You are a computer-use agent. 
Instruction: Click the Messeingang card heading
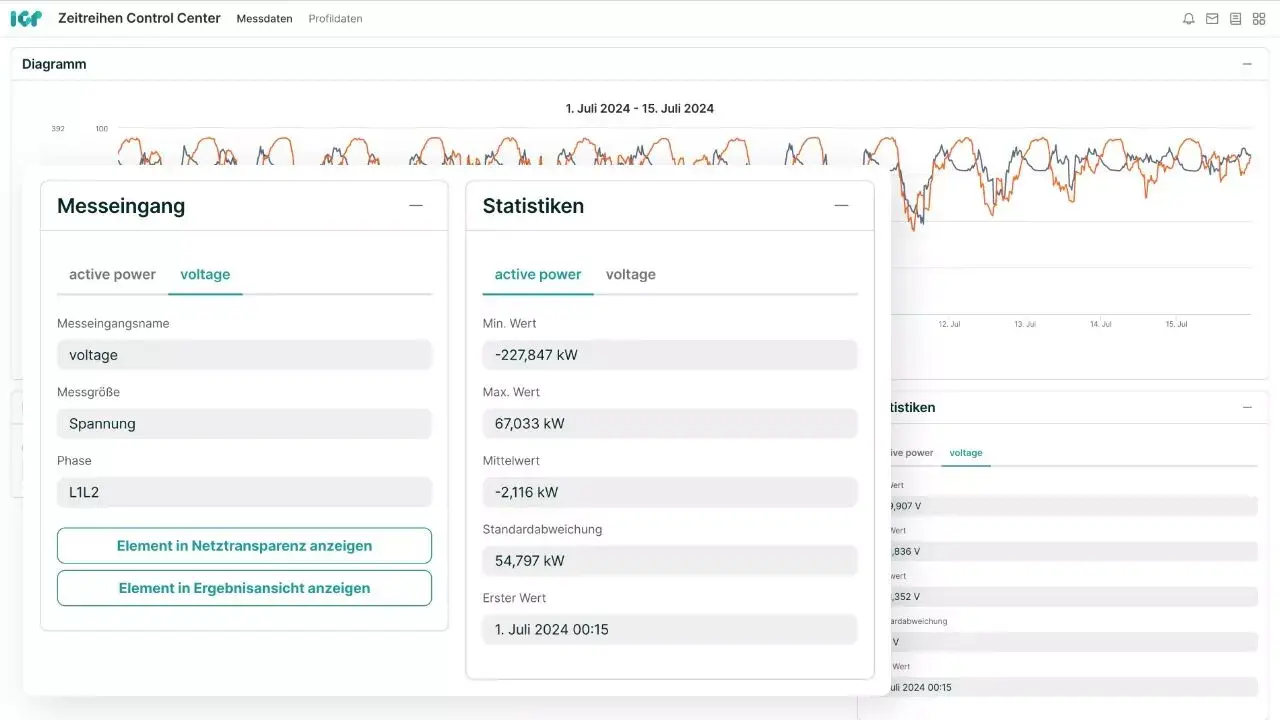coord(121,206)
